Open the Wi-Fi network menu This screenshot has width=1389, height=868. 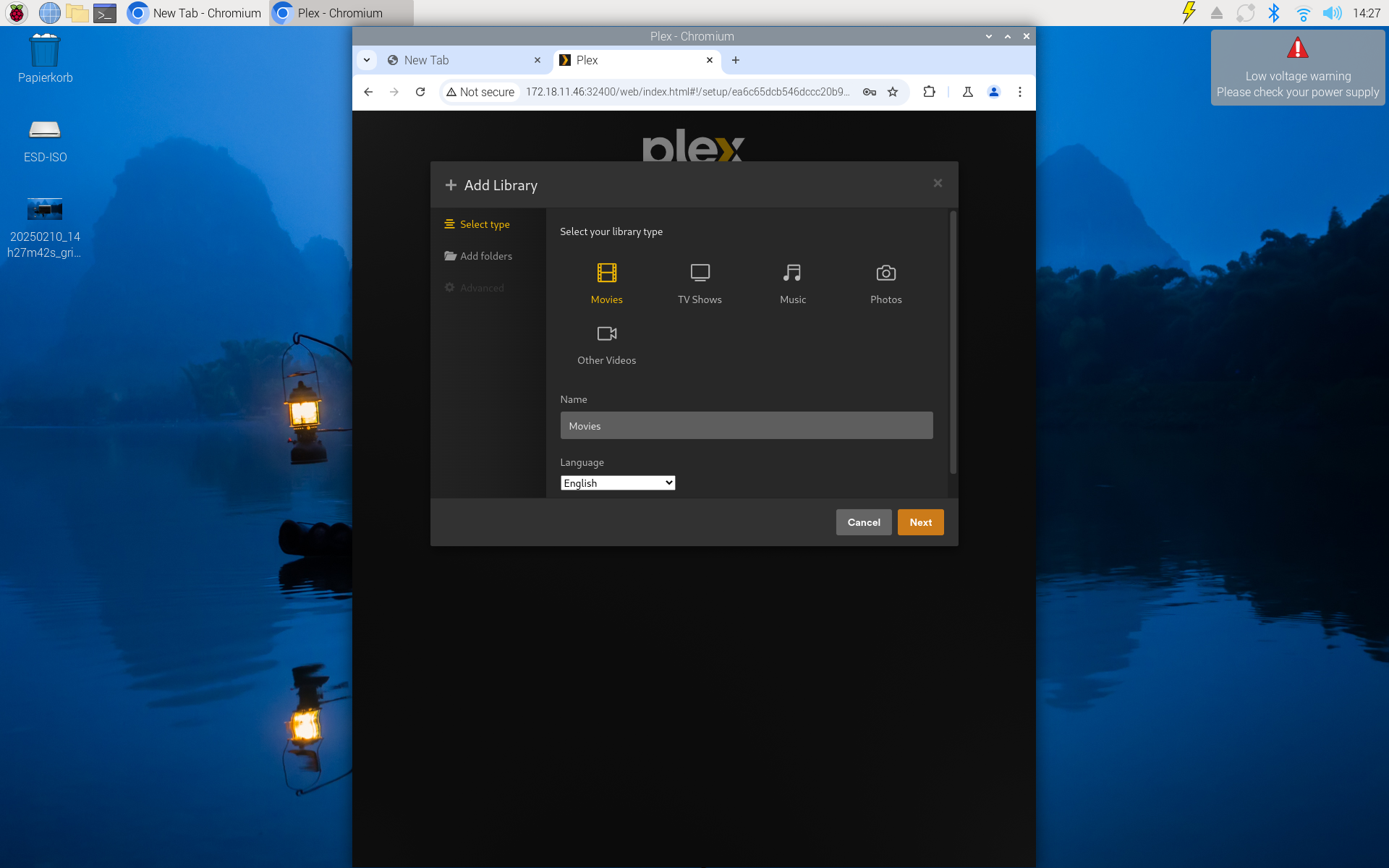click(1303, 13)
